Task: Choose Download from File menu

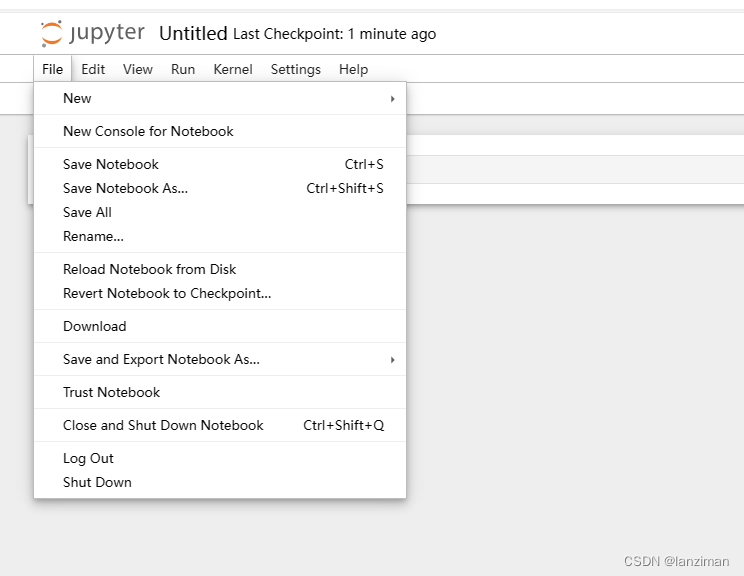Action: point(220,326)
